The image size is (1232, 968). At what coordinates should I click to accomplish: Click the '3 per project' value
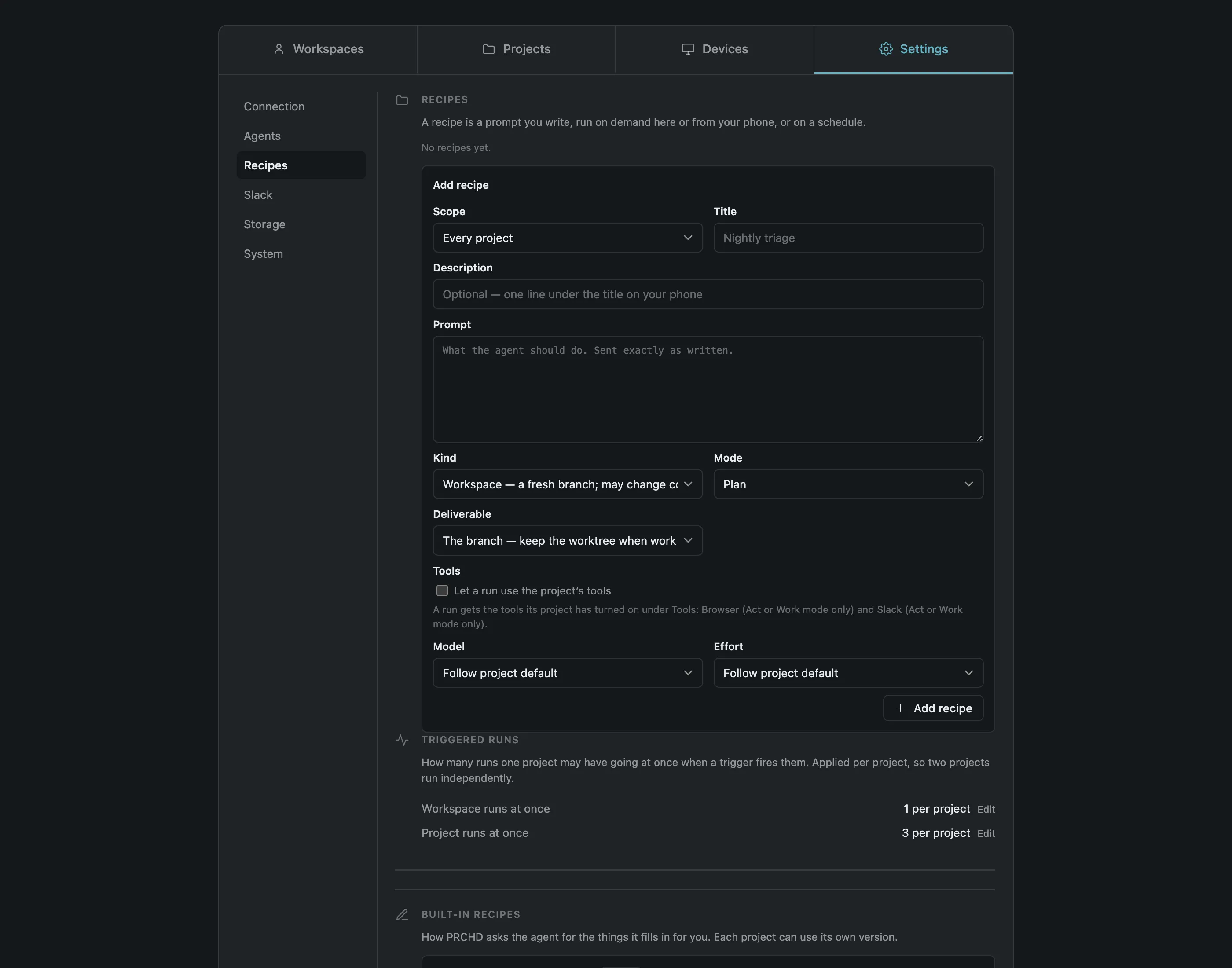935,833
